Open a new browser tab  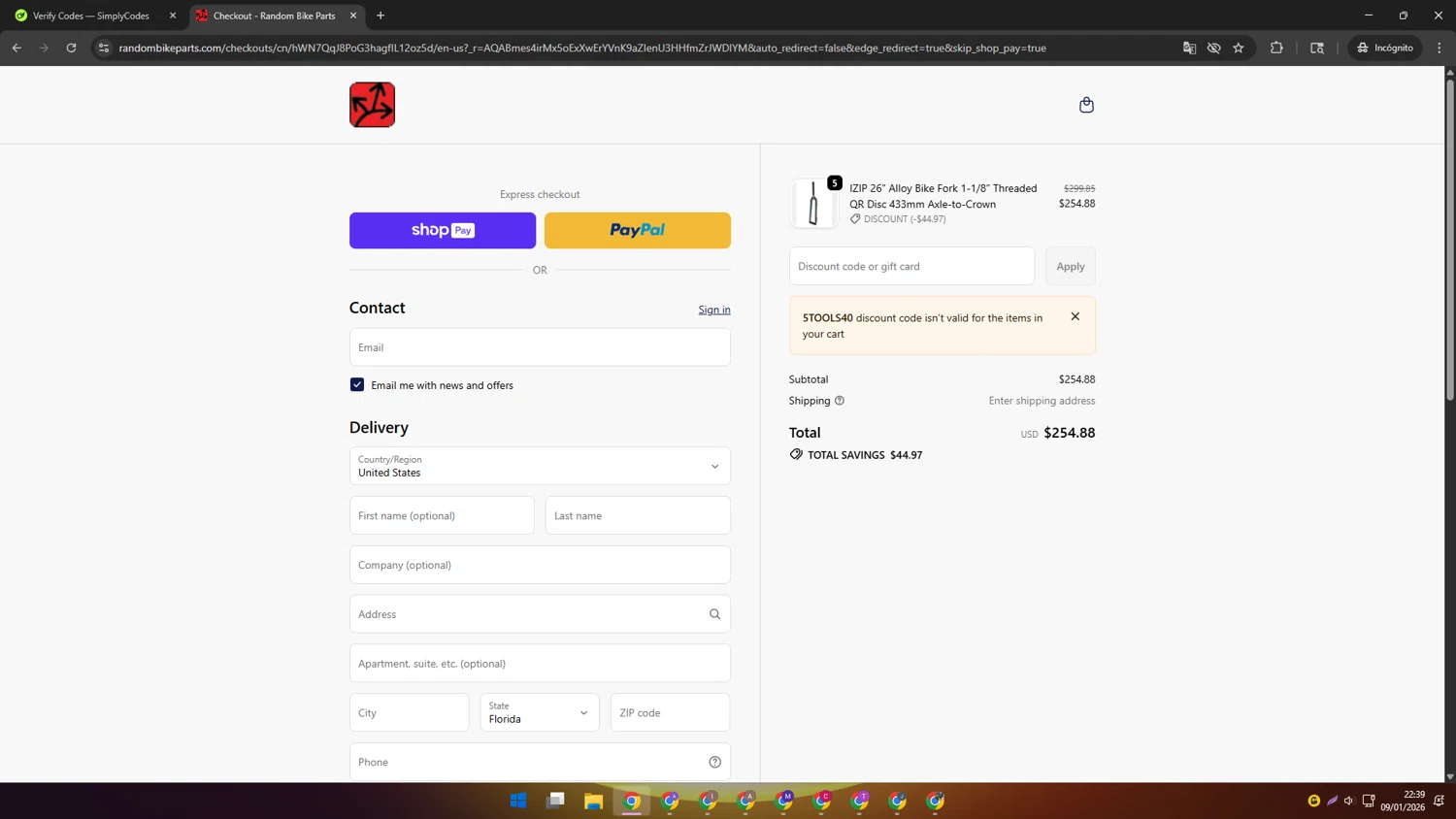tap(381, 16)
